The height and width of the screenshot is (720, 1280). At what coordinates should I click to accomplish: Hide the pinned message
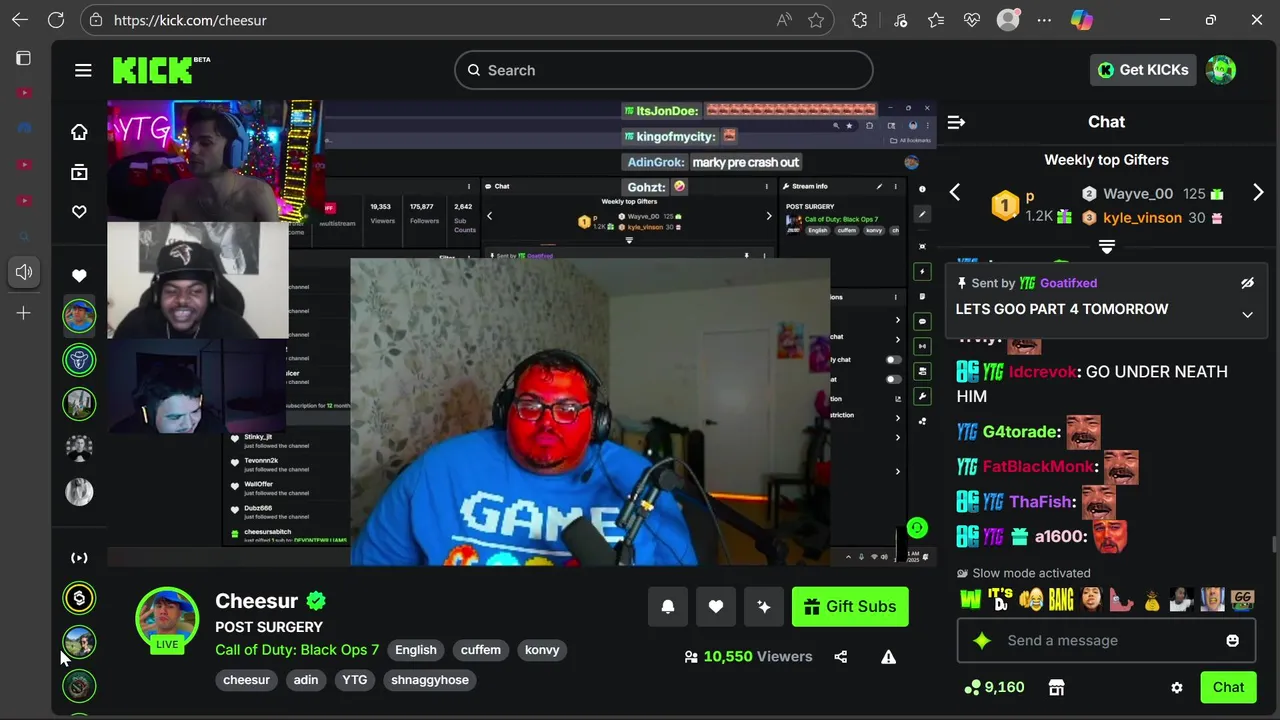(1247, 283)
